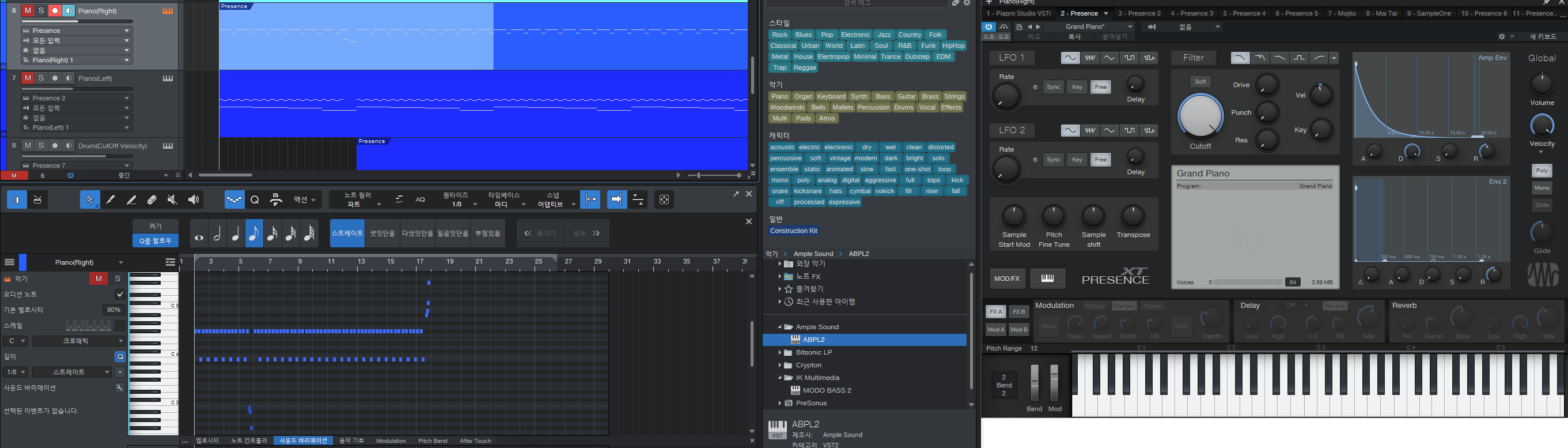Show the Presence XT keyboard view icon
Screen dimensions: 1568x448
1048,278
